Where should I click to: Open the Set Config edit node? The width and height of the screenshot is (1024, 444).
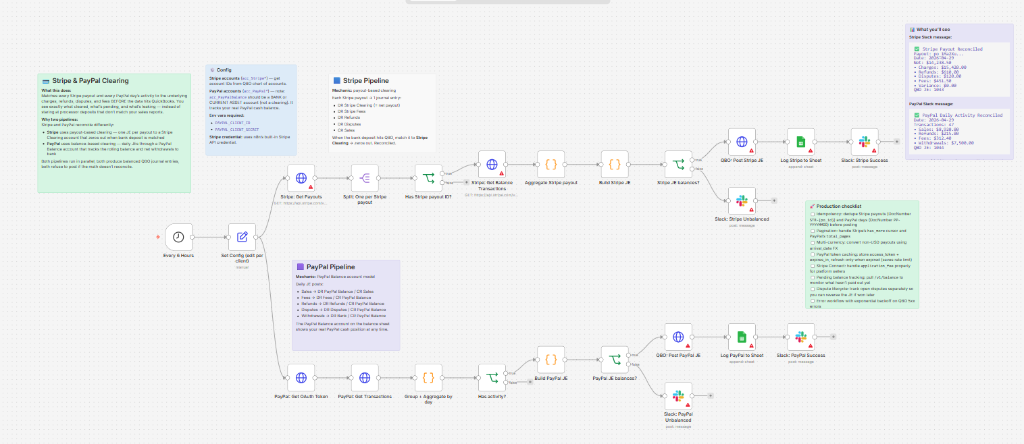click(242, 236)
